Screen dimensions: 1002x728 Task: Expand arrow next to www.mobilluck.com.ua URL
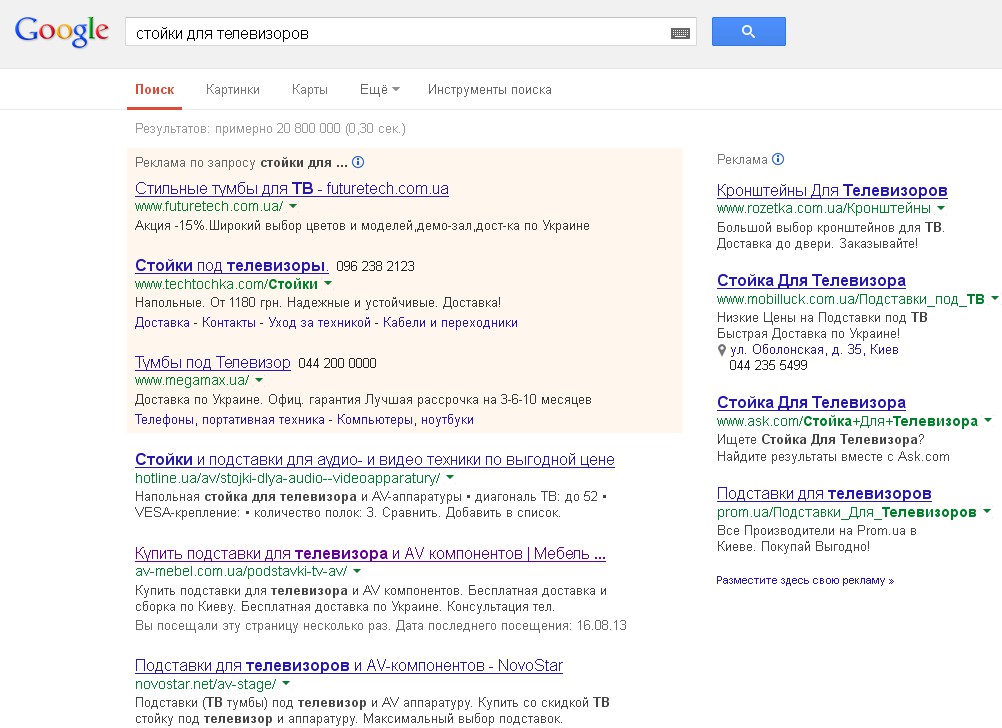click(x=994, y=298)
